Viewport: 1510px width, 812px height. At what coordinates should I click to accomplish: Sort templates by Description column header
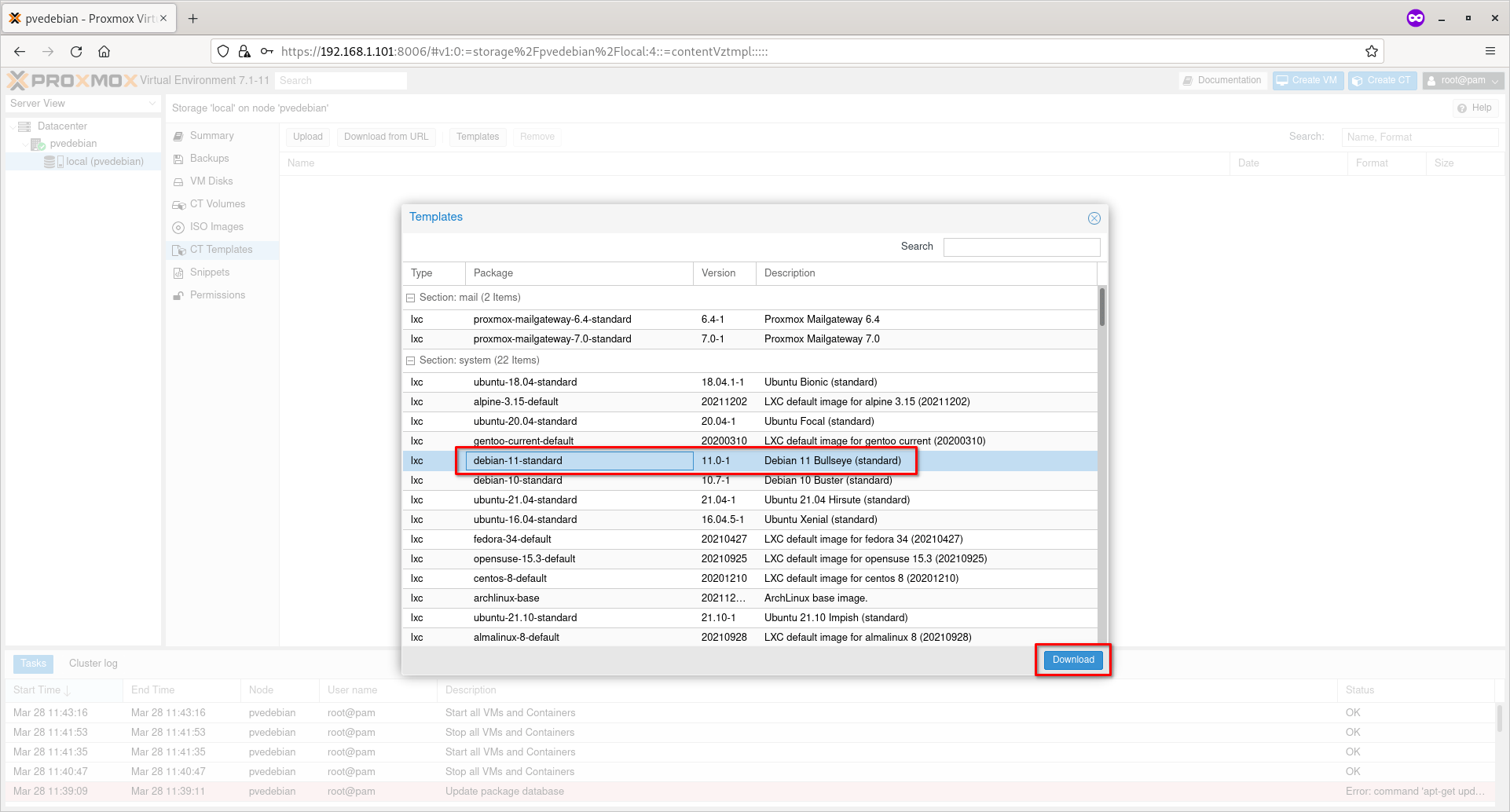click(926, 273)
